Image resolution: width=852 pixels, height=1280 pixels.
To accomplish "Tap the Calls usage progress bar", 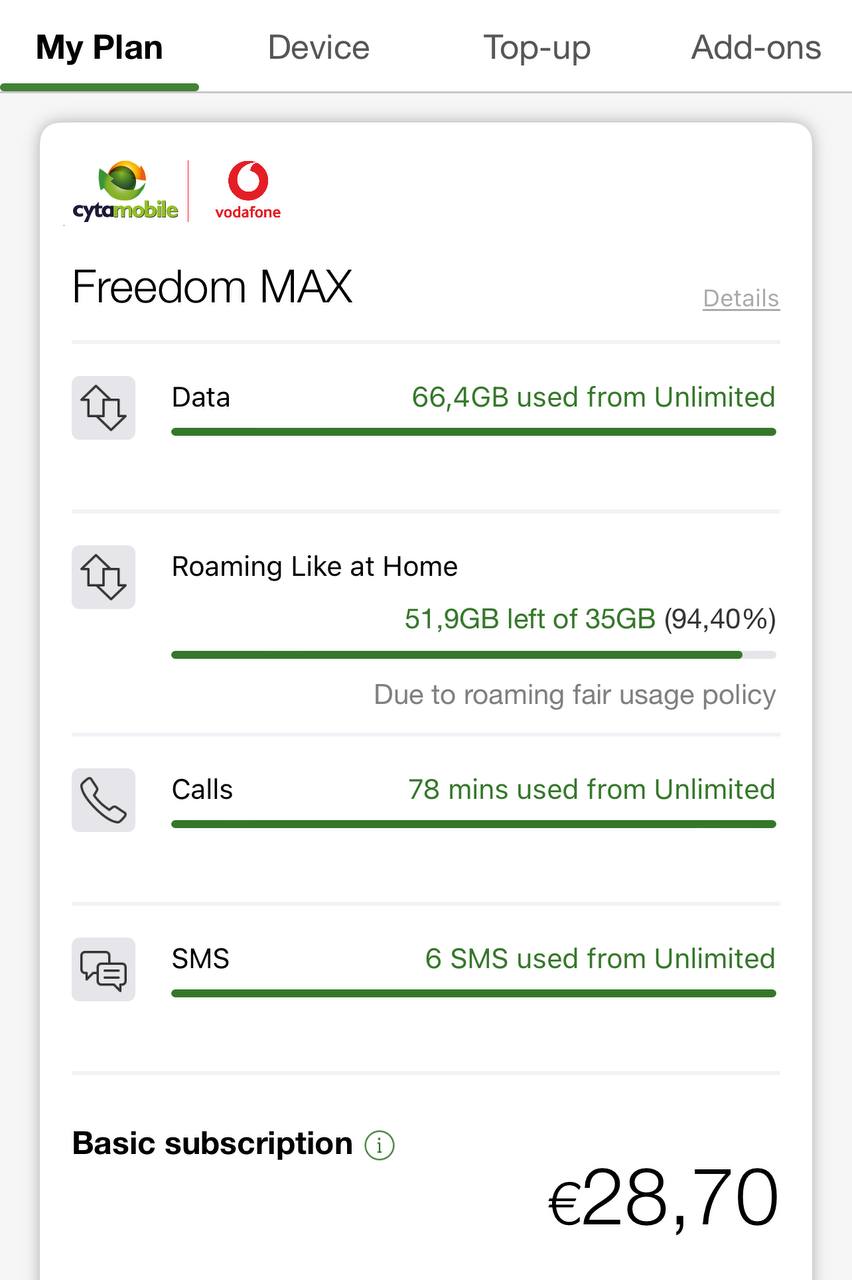I will pos(474,824).
